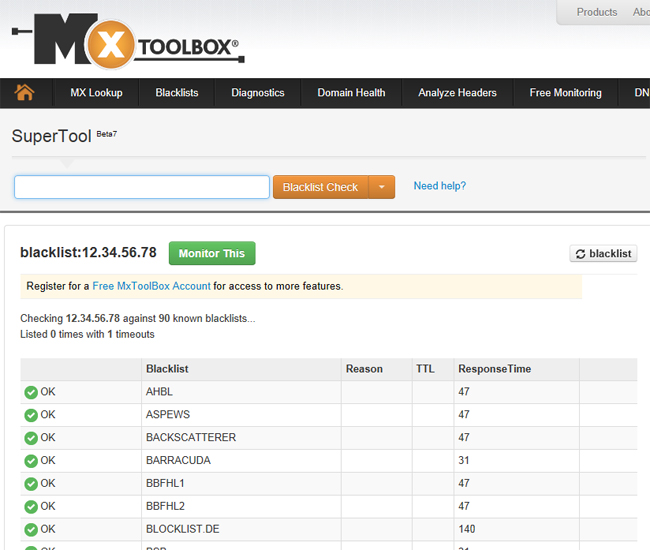Click the green Monitor This button

pos(212,253)
